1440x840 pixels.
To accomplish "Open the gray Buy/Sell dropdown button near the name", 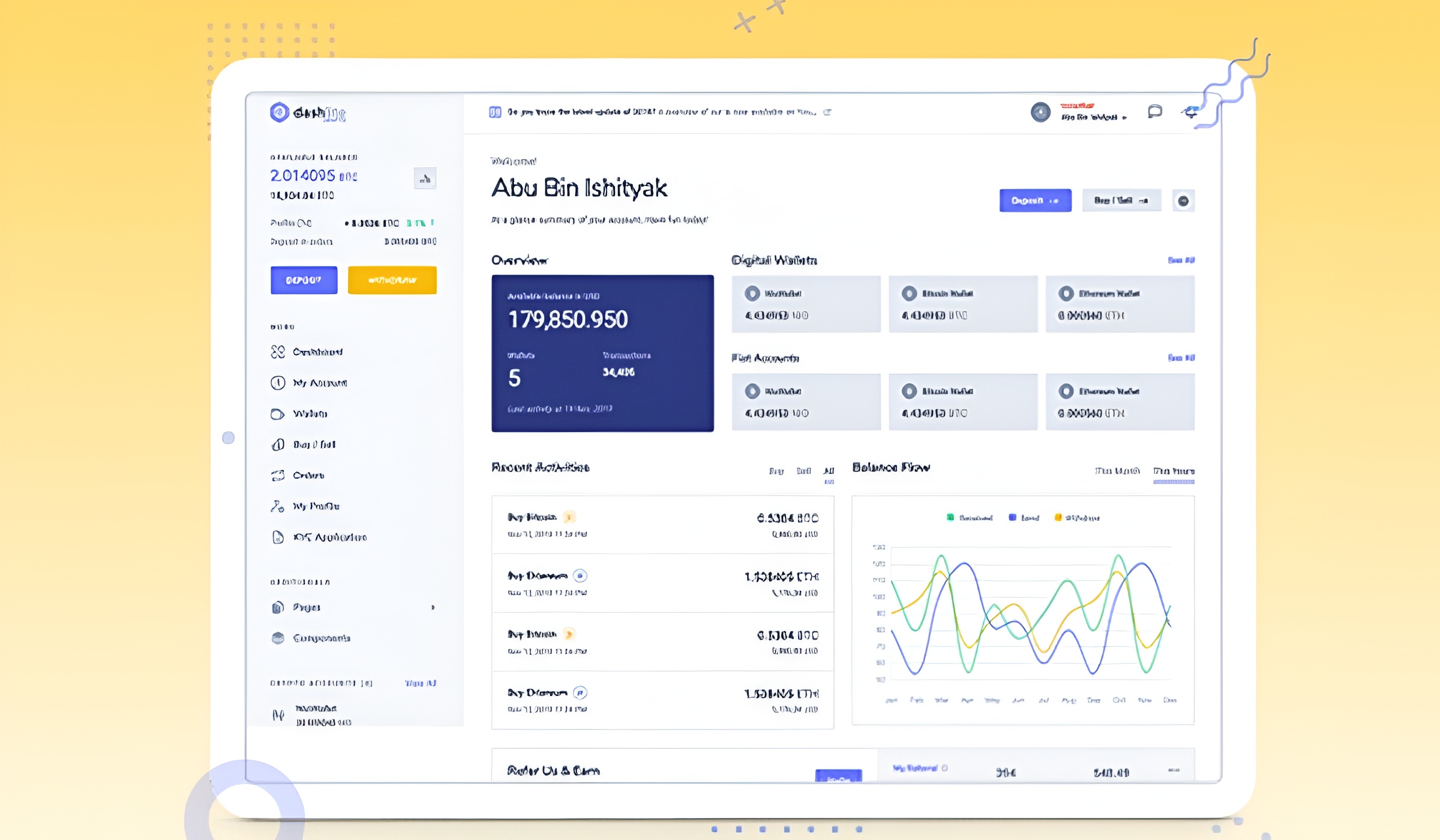I will tap(1121, 200).
